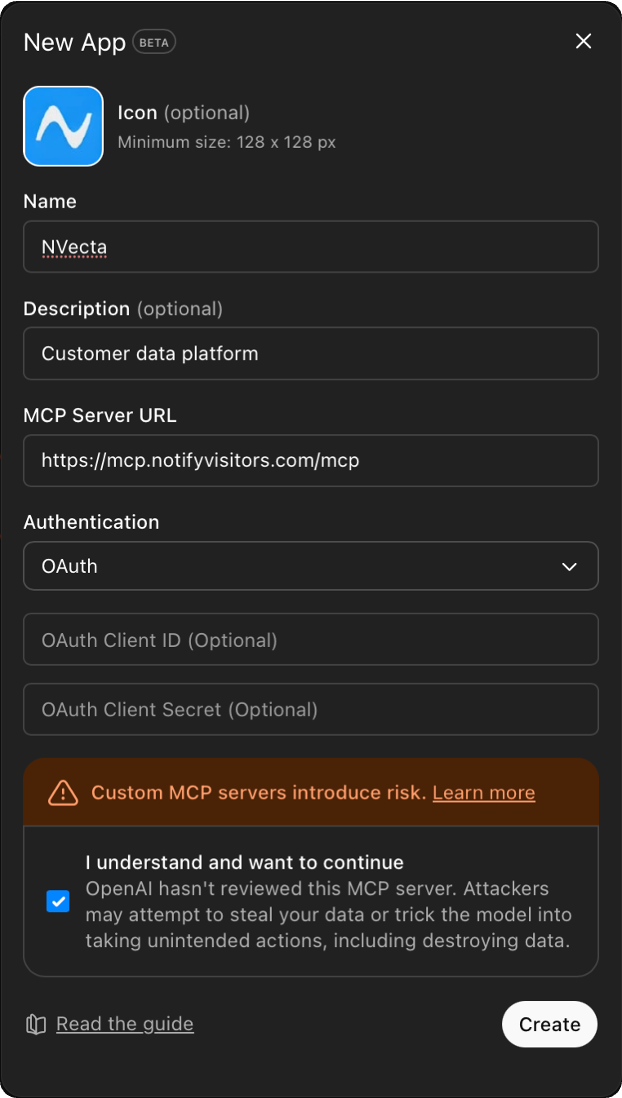Open the Authentication dropdown showing OAuth
This screenshot has height=1098, width=622.
point(310,566)
